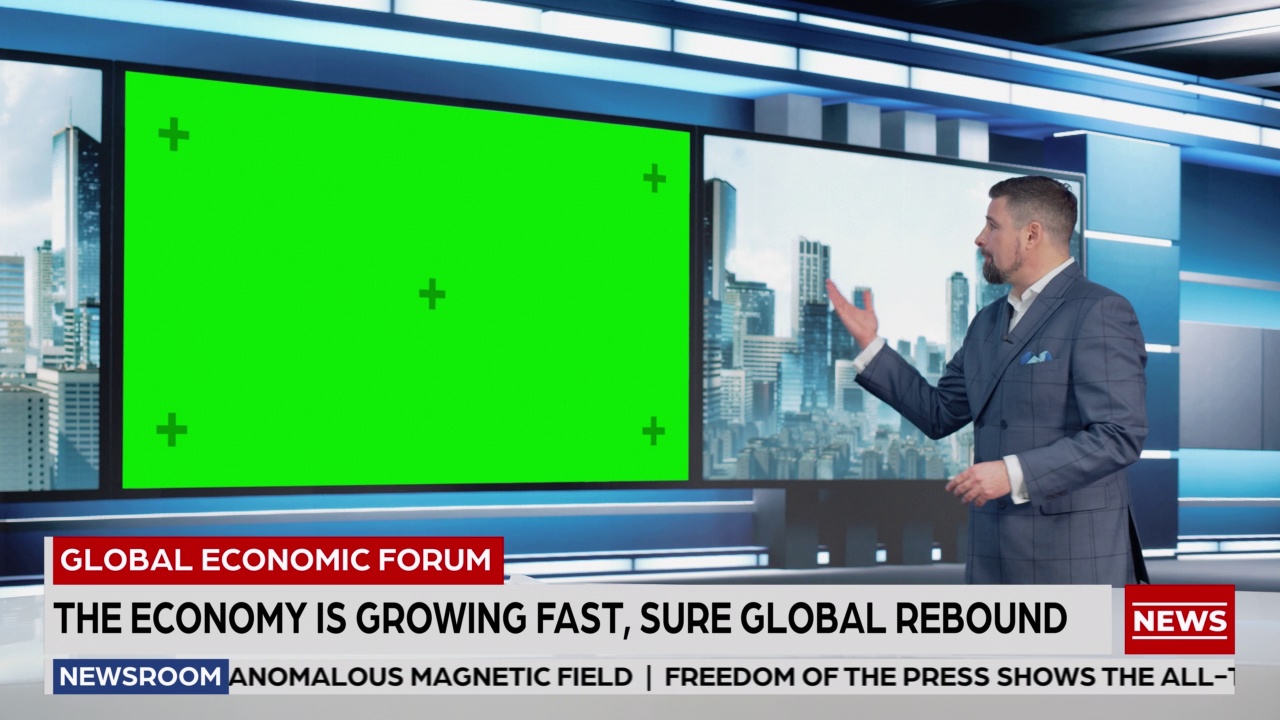The width and height of the screenshot is (1280, 720).
Task: Click the upper-left tracking cross on green screen
Action: [x=174, y=134]
